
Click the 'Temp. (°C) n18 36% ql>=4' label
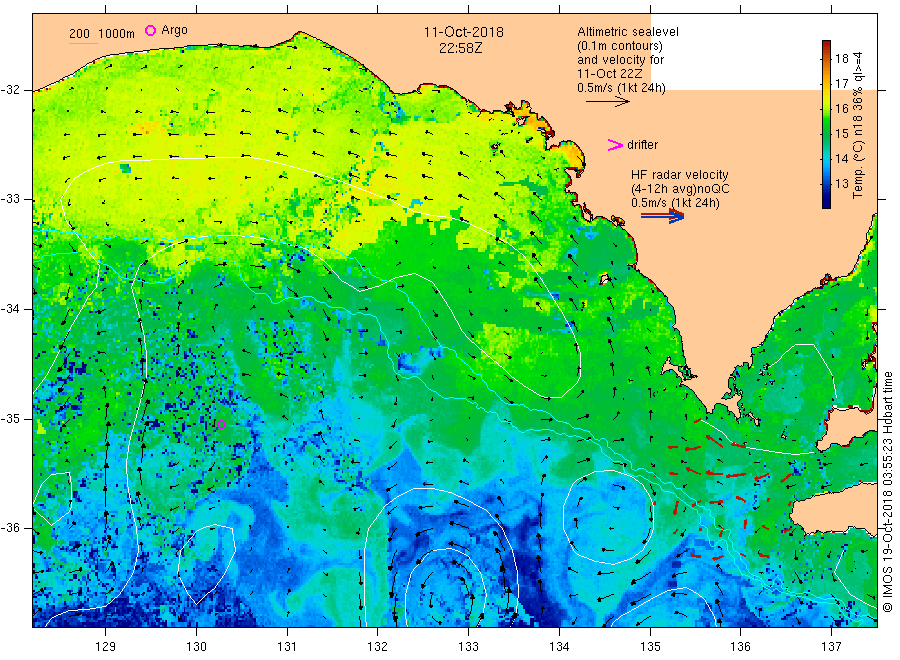(858, 125)
